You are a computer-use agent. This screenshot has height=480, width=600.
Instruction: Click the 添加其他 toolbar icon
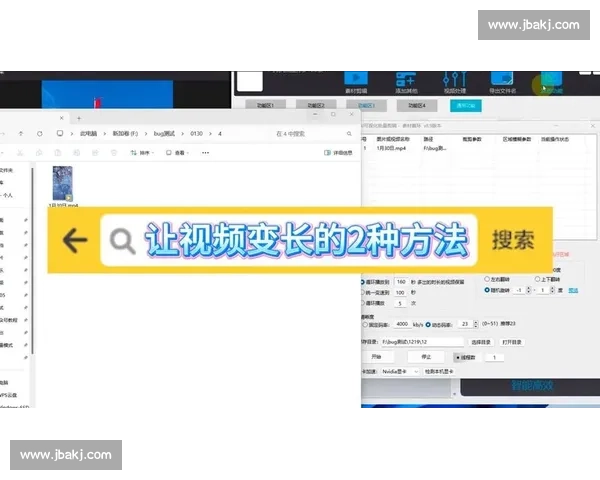click(x=405, y=80)
